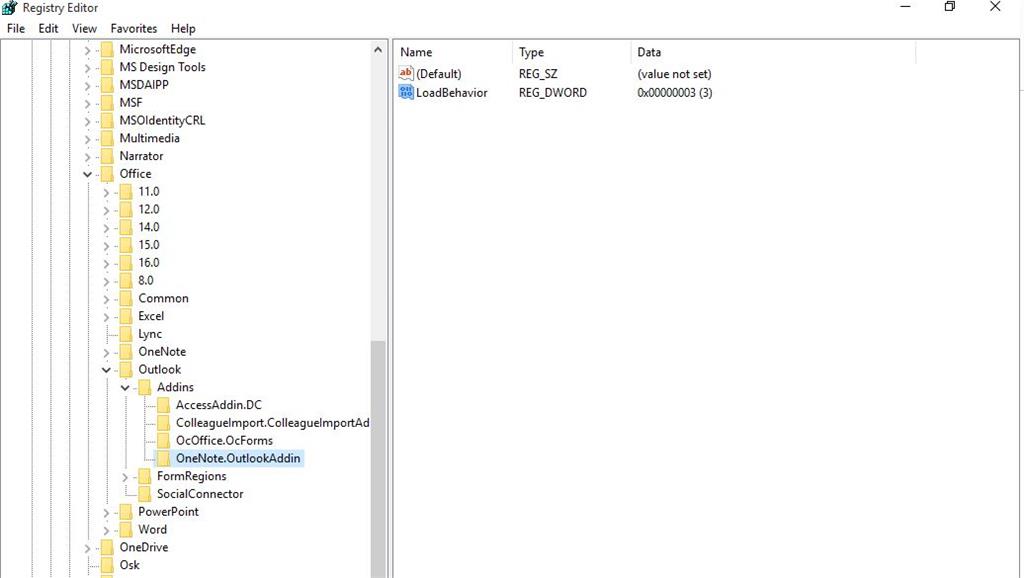Select the SocialConnector key
The width and height of the screenshot is (1024, 578).
200,494
